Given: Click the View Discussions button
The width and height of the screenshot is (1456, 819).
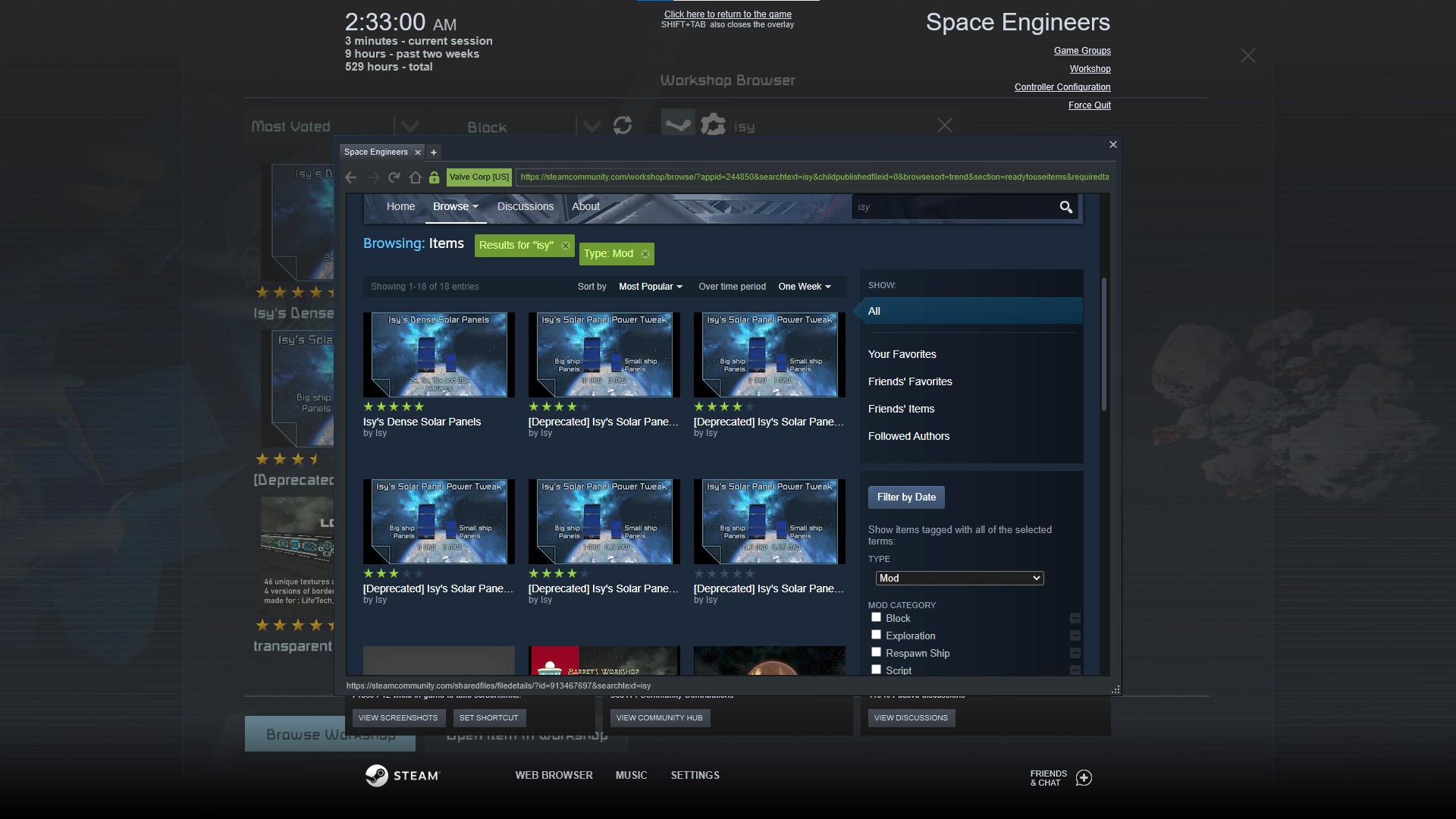Looking at the screenshot, I should point(911,718).
